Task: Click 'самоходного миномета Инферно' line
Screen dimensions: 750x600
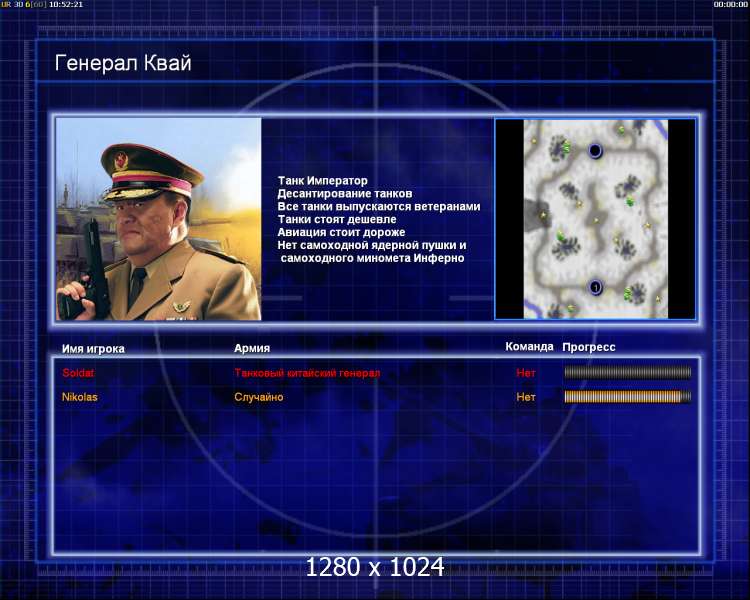Action: 373,258
